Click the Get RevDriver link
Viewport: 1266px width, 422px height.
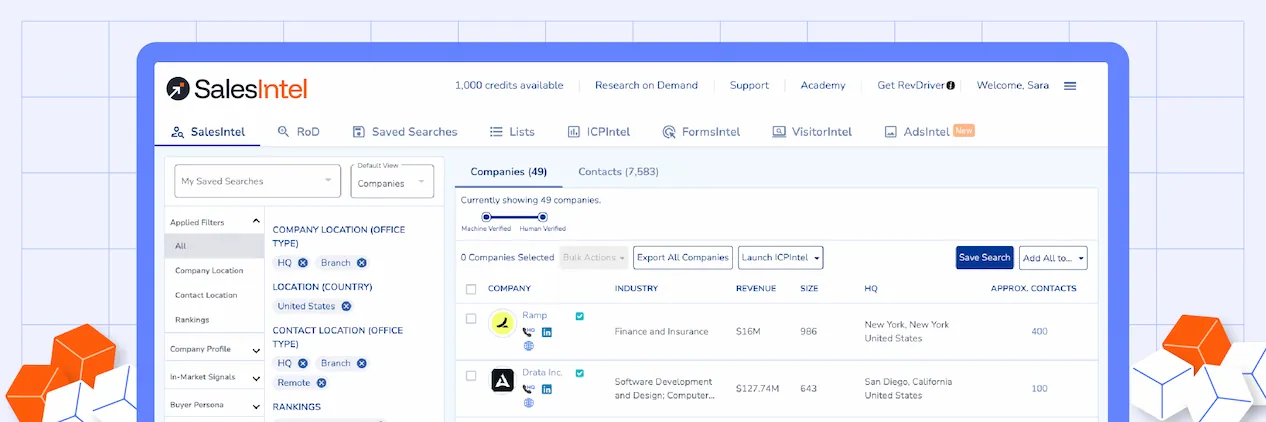point(911,86)
